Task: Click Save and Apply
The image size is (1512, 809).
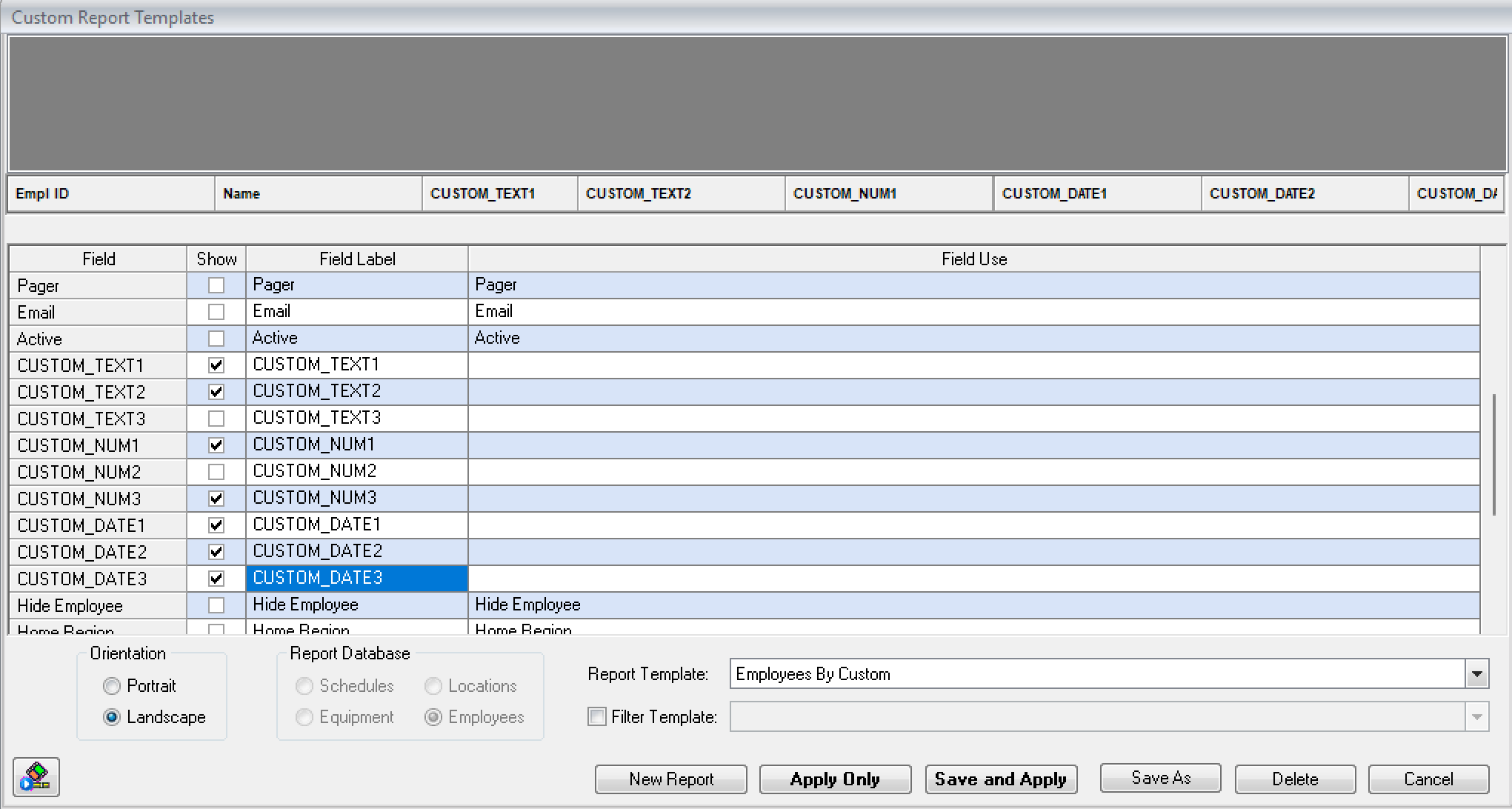Action: [x=1001, y=779]
